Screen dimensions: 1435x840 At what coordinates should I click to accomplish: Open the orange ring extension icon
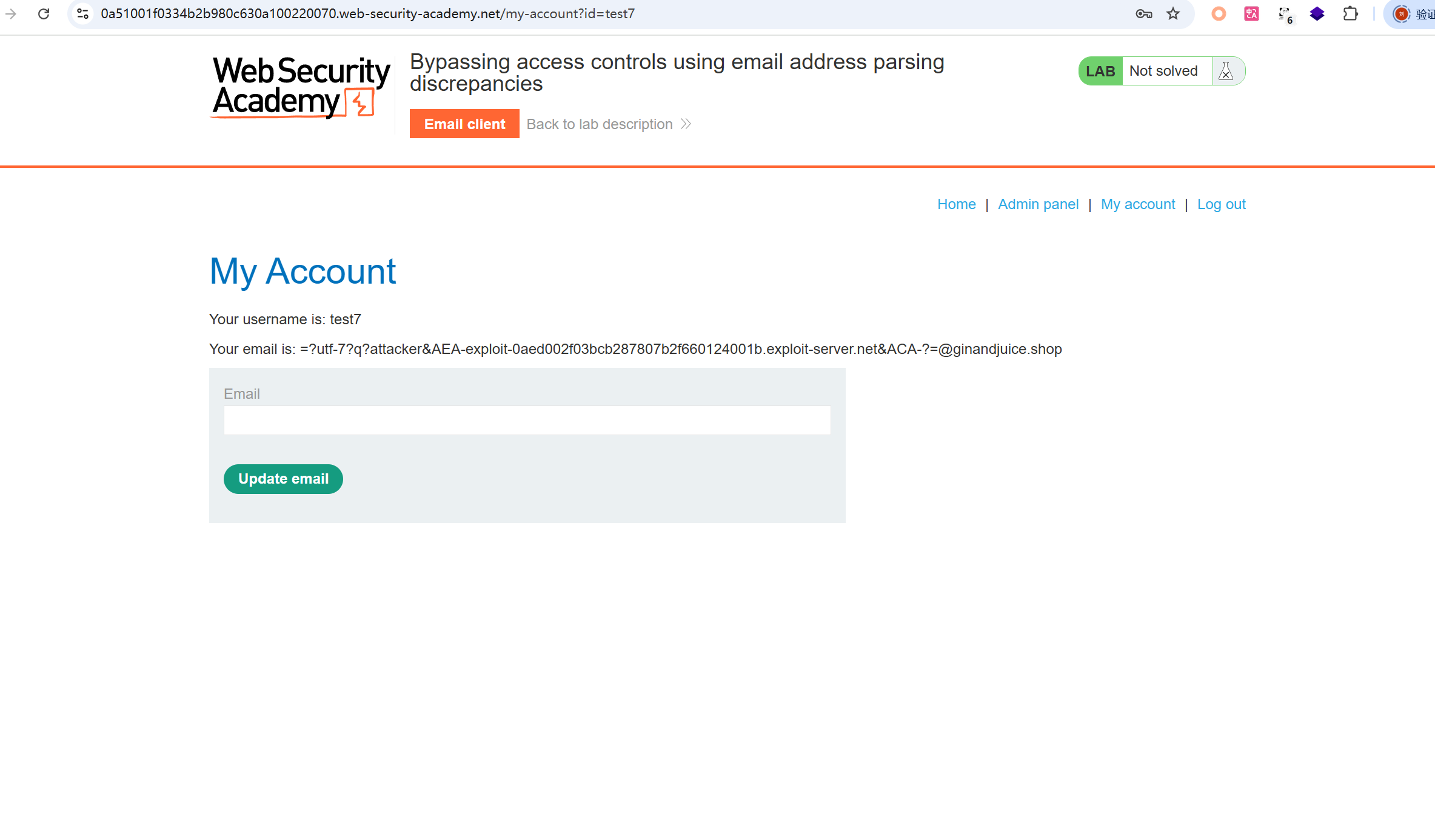pyautogui.click(x=1219, y=13)
